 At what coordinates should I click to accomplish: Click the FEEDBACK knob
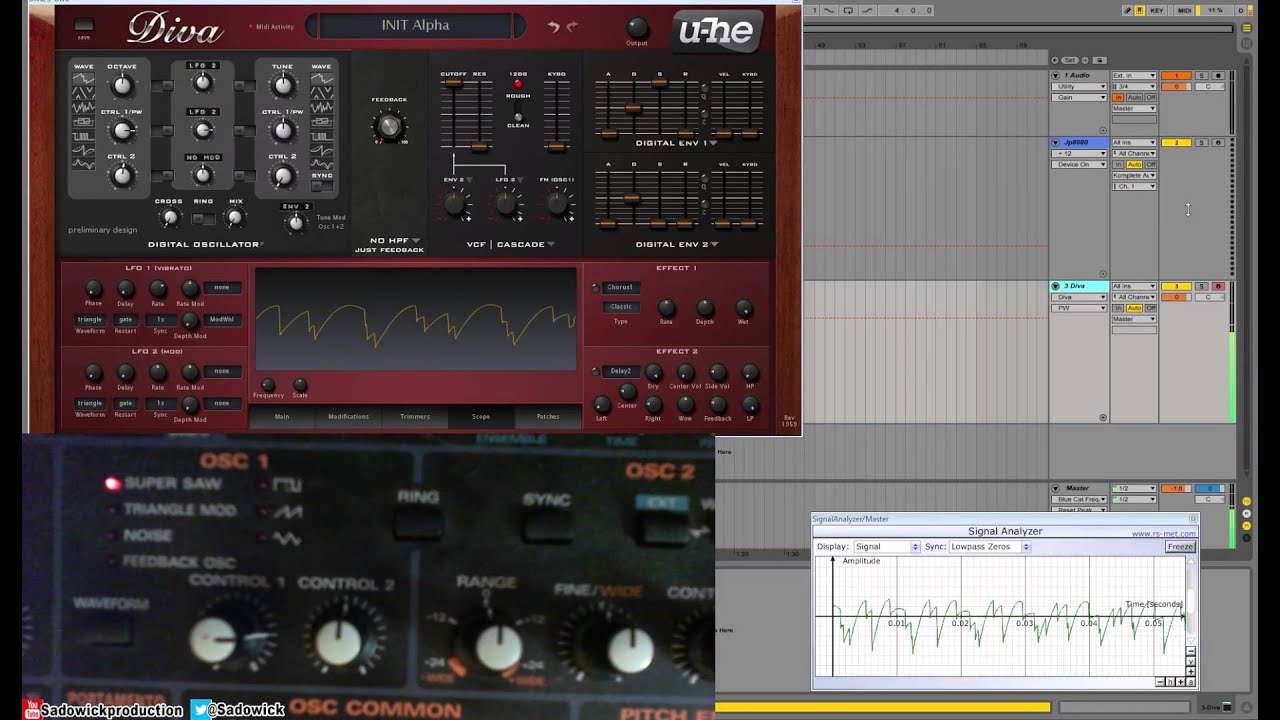(389, 127)
